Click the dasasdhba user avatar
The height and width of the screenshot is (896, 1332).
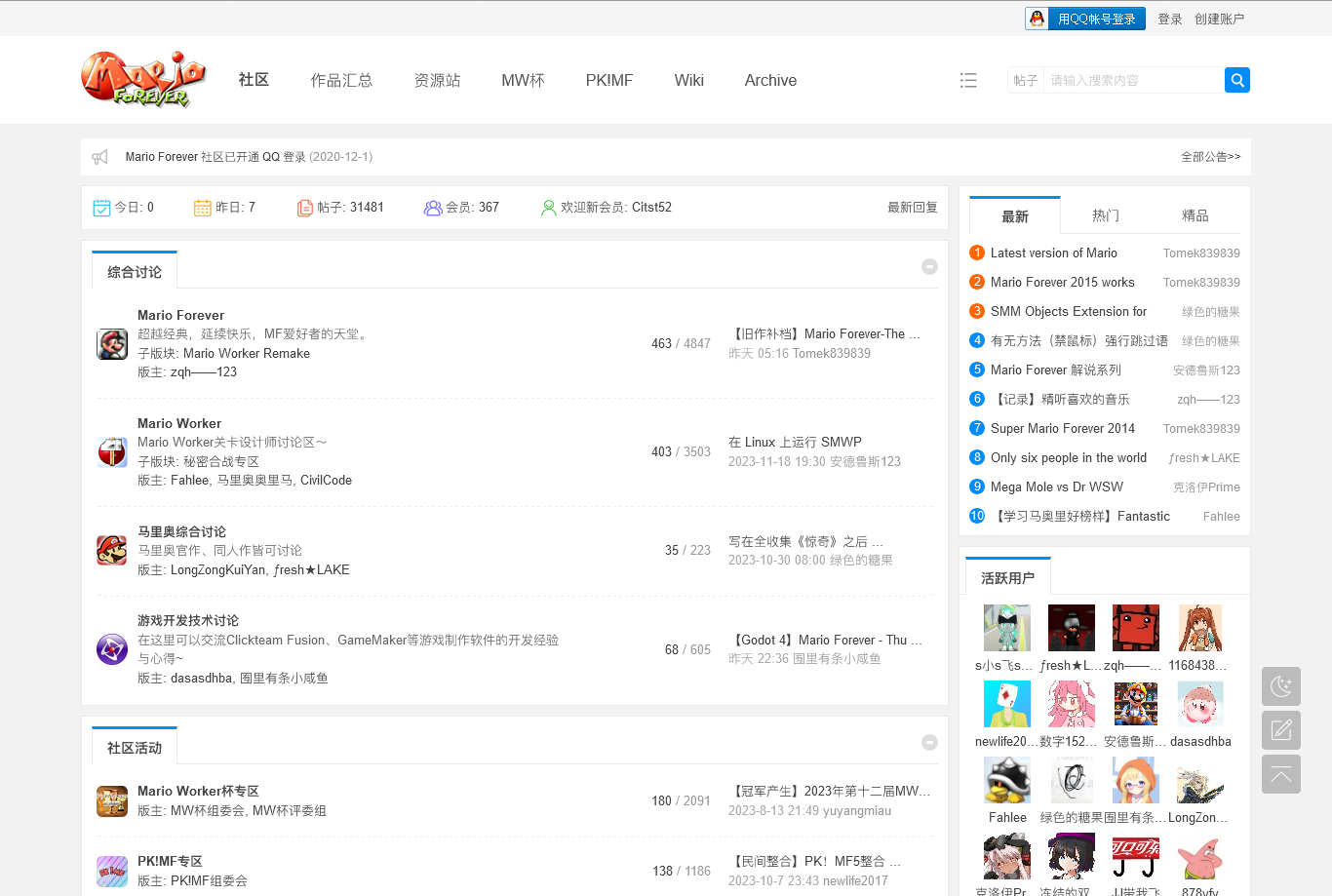point(1200,704)
